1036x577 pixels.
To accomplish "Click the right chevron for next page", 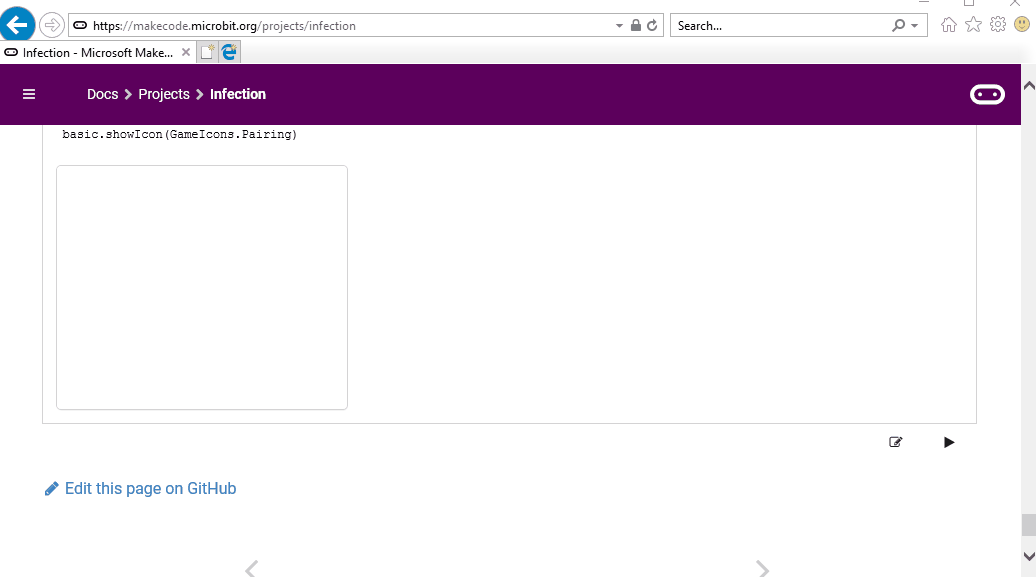I will pyautogui.click(x=763, y=568).
